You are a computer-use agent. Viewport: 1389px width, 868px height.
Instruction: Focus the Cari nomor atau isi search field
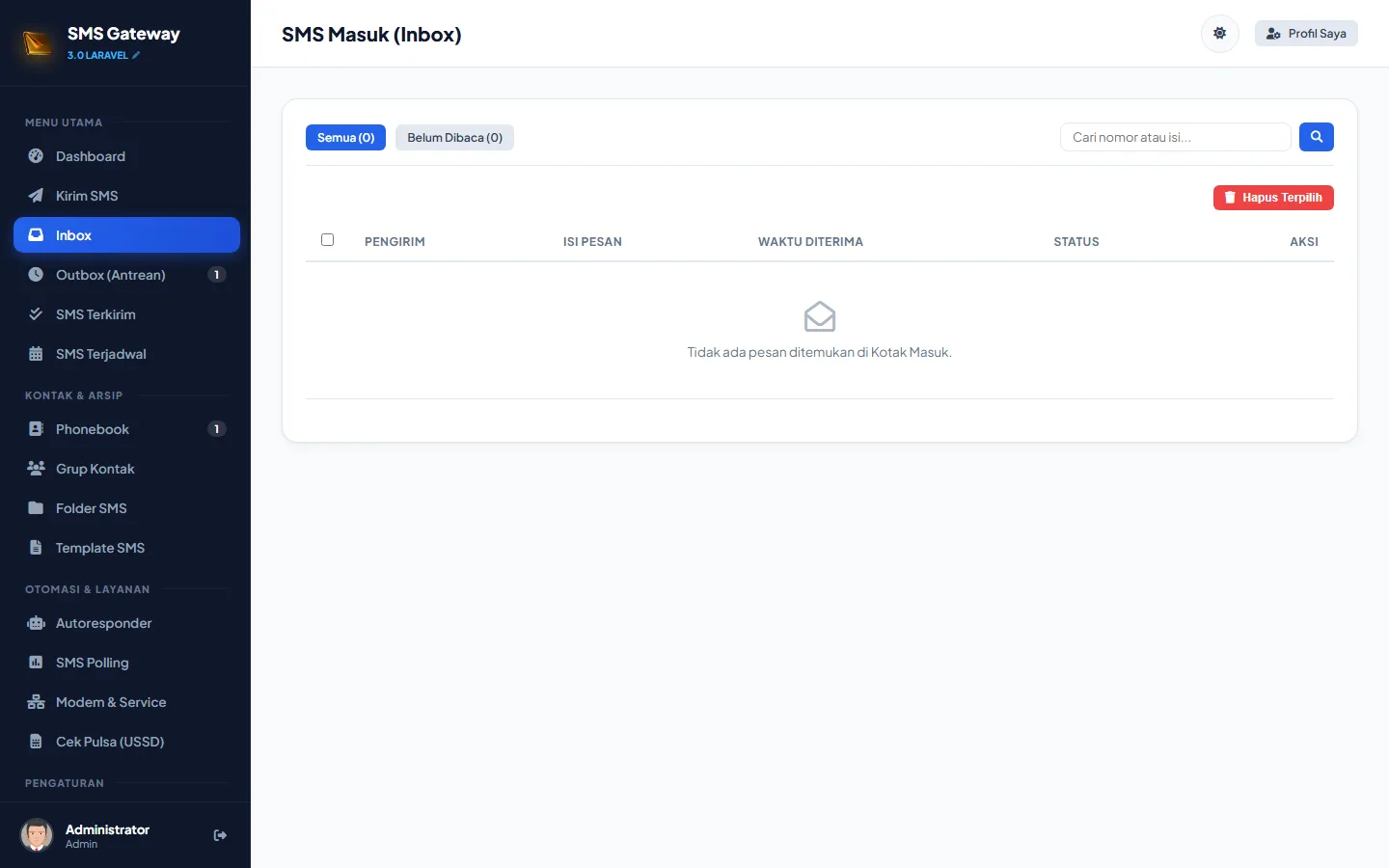(x=1175, y=137)
